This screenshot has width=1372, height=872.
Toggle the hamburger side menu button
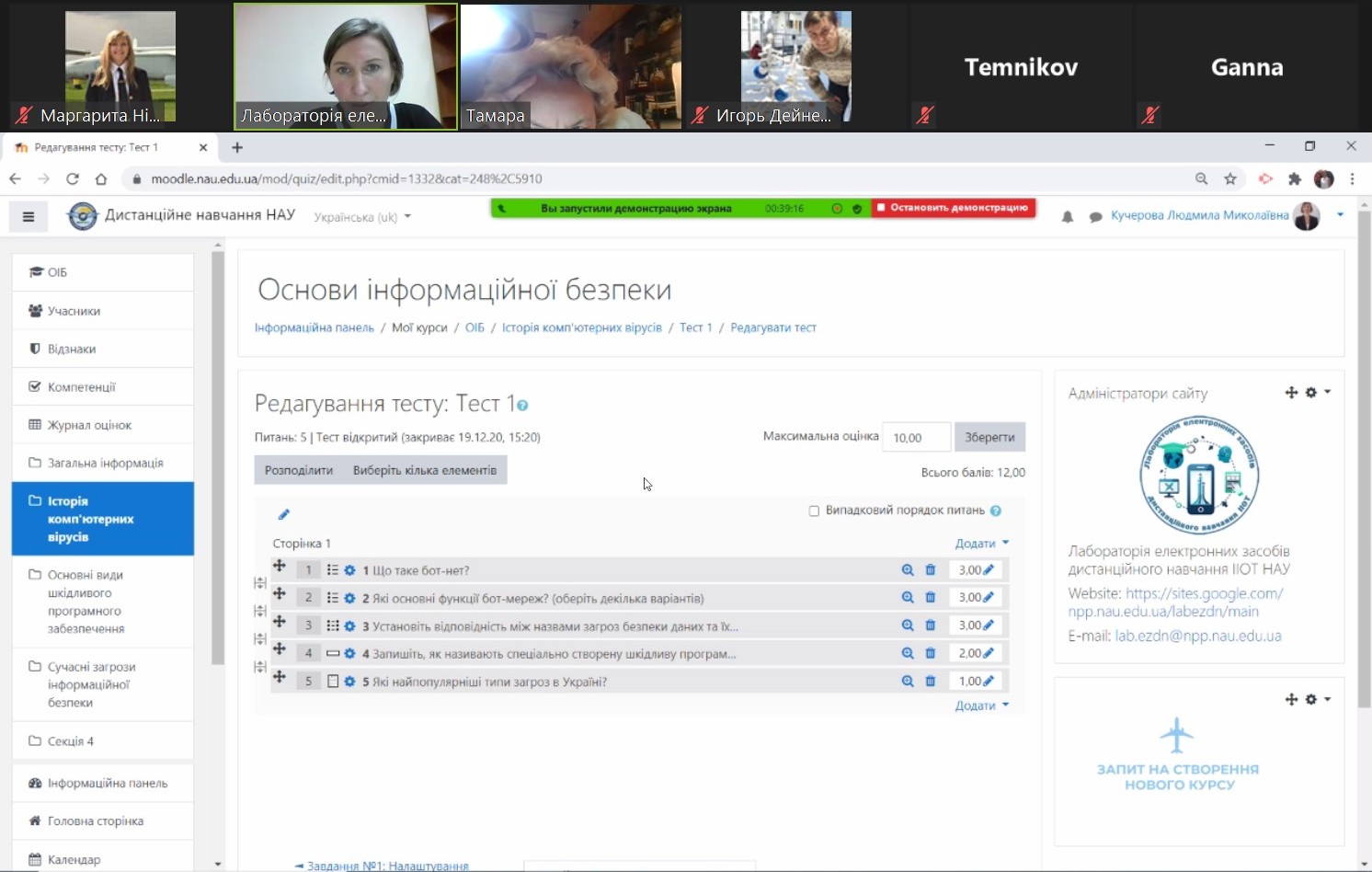coord(29,217)
